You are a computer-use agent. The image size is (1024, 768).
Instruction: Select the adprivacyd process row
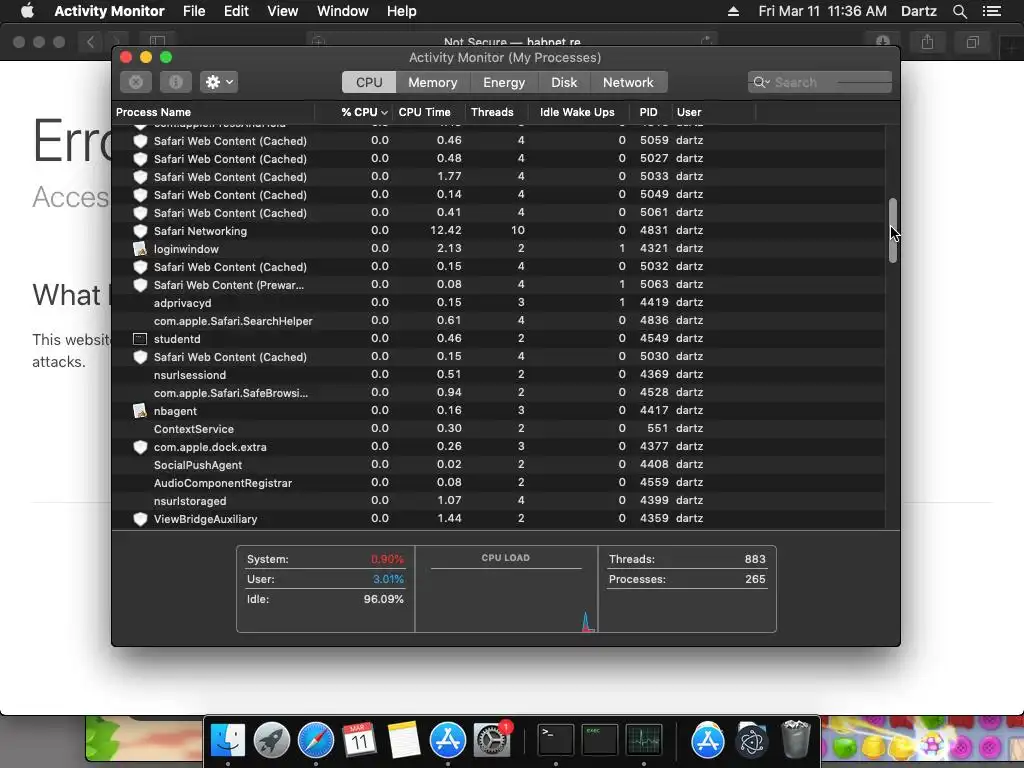(x=499, y=302)
